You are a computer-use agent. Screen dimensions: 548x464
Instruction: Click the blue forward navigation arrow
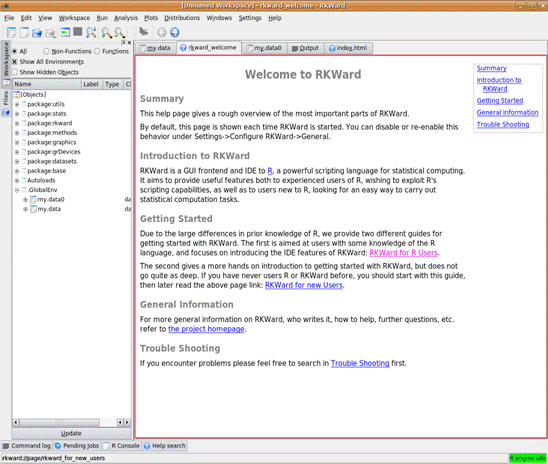(174, 32)
